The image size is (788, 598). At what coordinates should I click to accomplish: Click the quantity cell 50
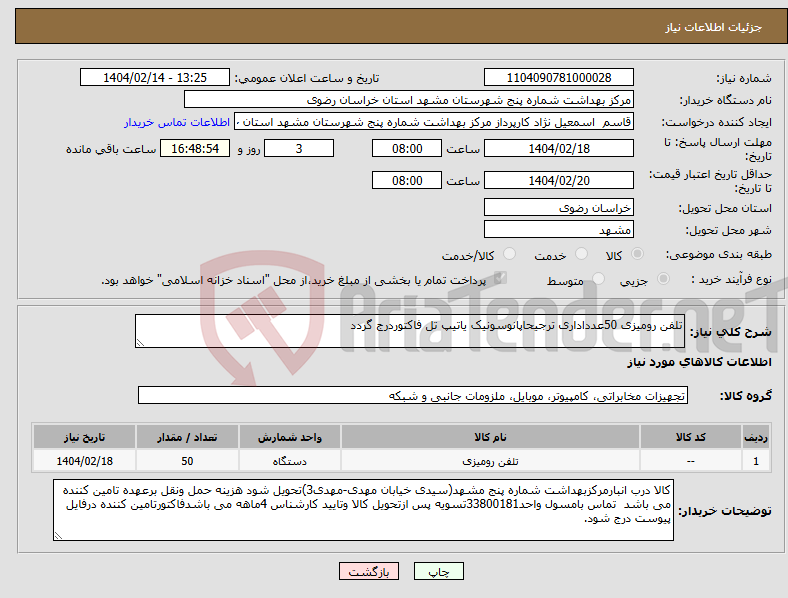pyautogui.click(x=187, y=461)
